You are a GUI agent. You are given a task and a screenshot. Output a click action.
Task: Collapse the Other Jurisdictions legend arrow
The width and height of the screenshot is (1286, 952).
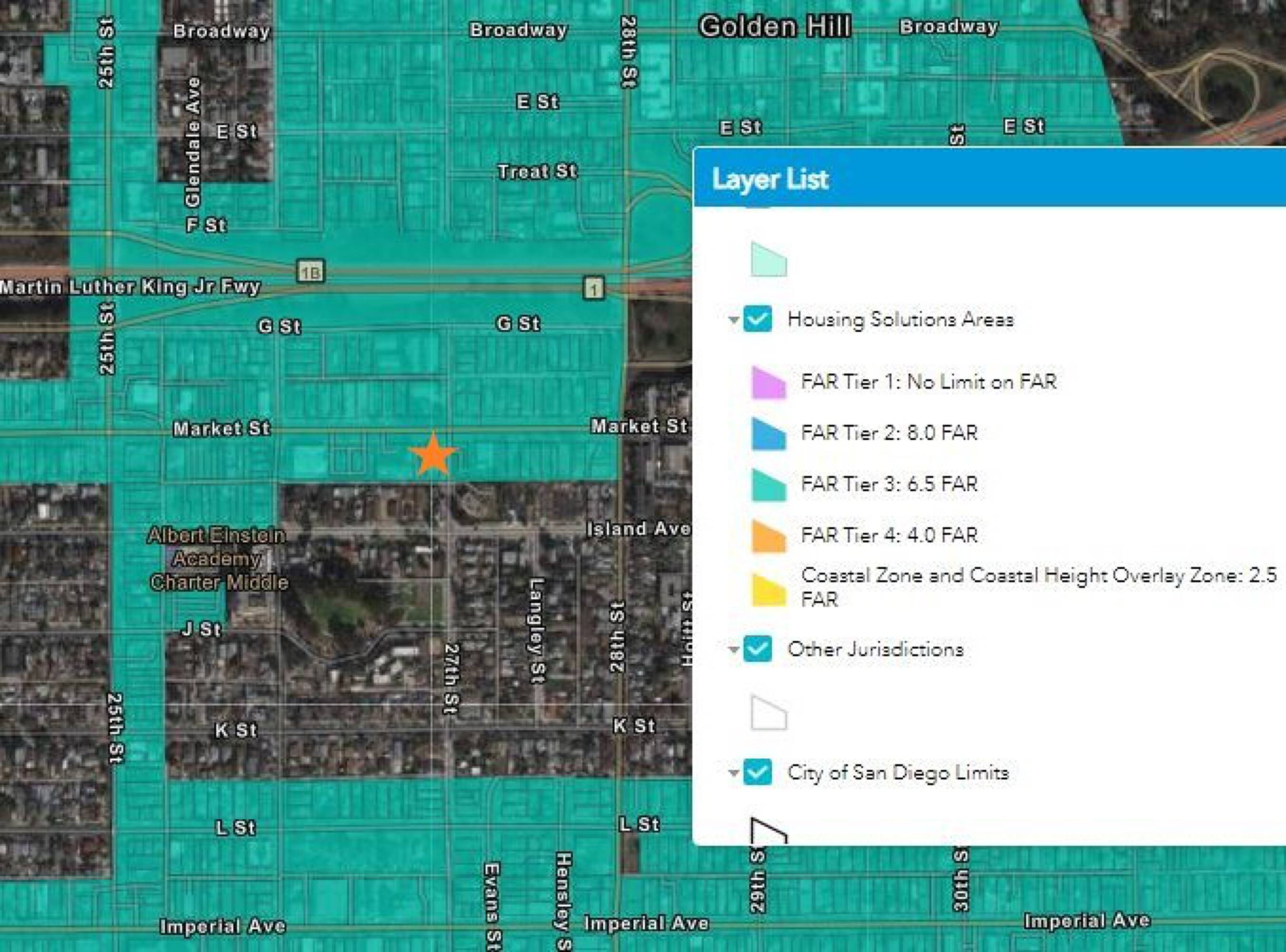(x=733, y=650)
